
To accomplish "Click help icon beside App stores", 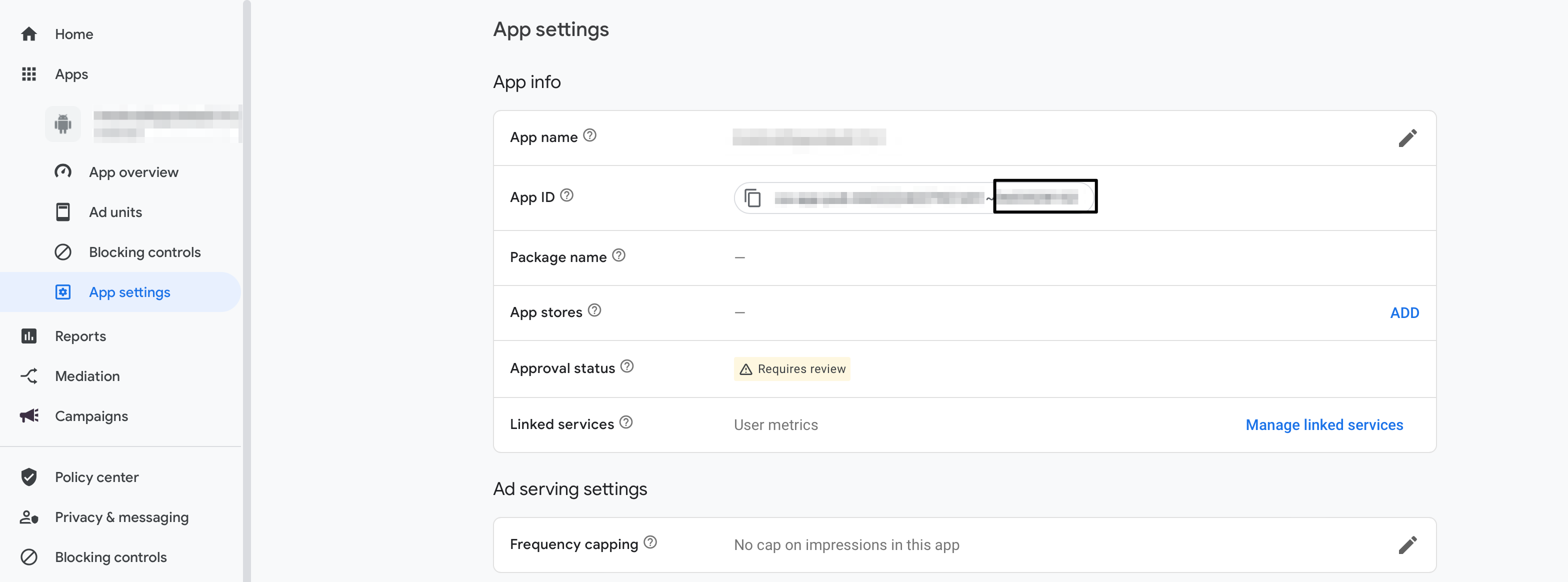I will click(x=594, y=310).
